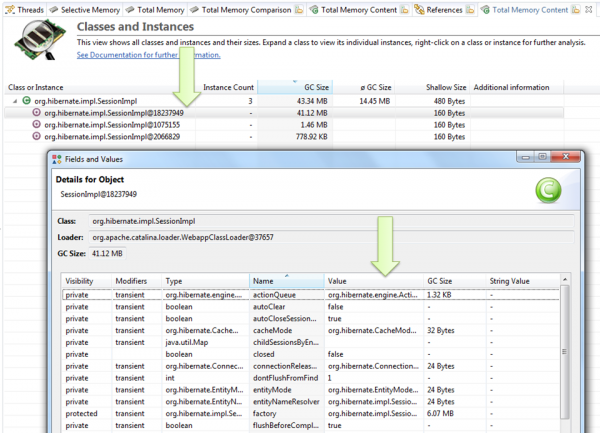This screenshot has width=600, height=433.
Task: Select the factory field row
Action: 310,413
